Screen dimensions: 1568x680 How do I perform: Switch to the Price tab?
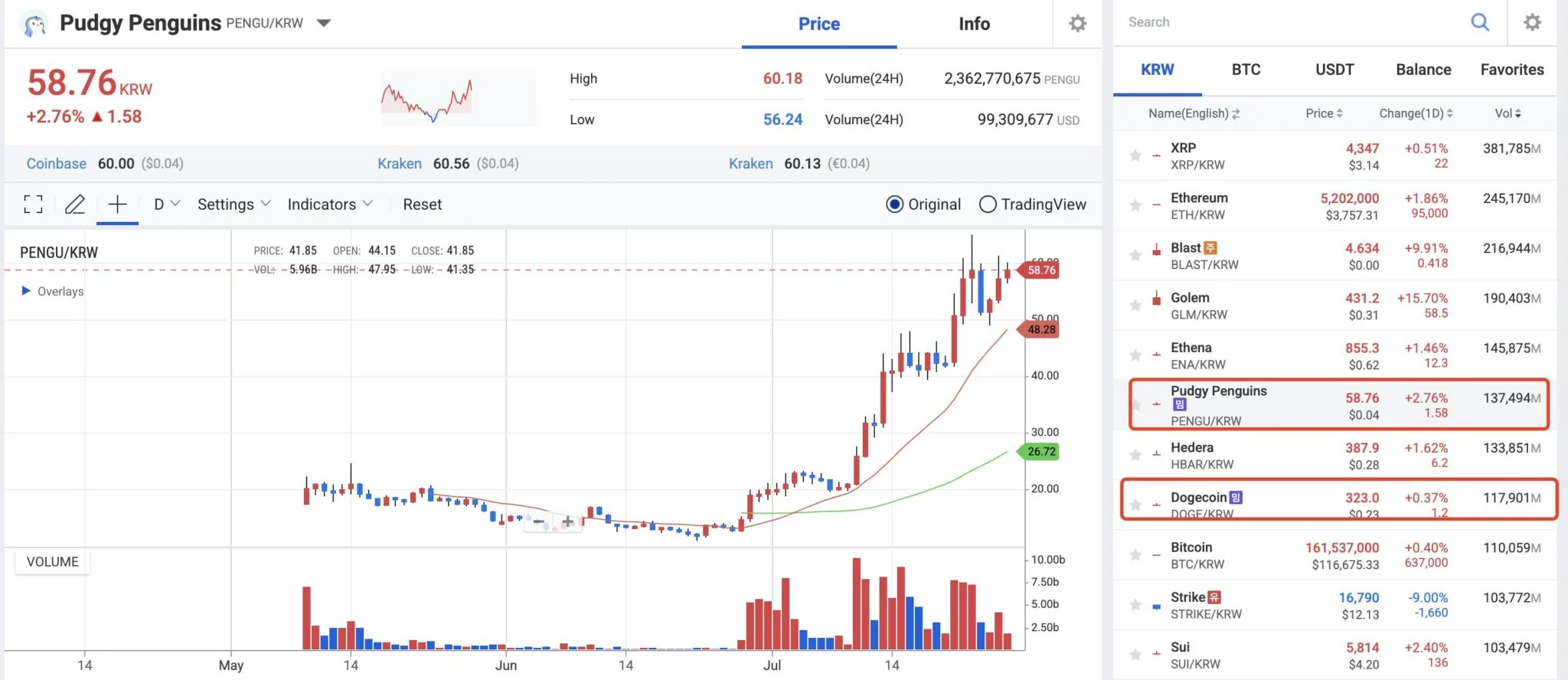819,24
